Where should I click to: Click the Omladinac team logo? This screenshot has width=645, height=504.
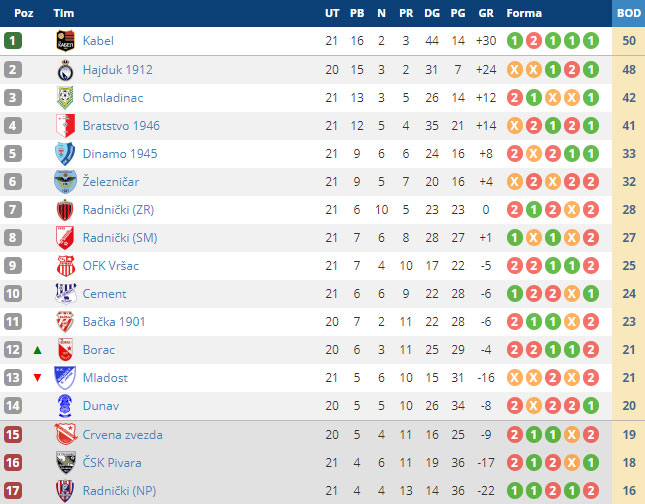coord(66,98)
